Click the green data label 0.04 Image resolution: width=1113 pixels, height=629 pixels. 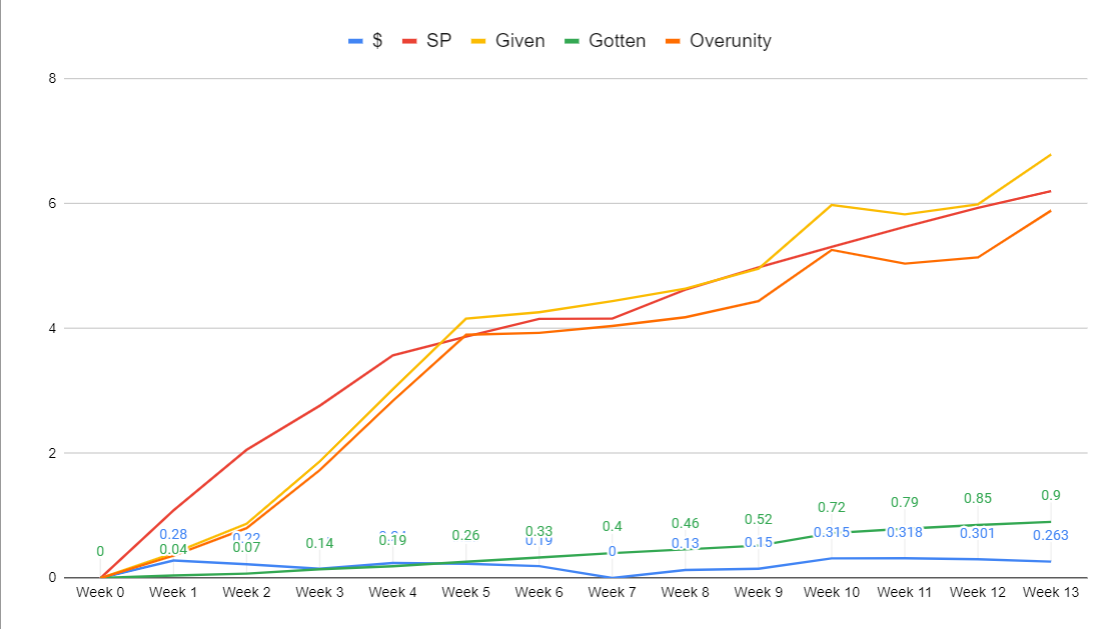coord(173,549)
